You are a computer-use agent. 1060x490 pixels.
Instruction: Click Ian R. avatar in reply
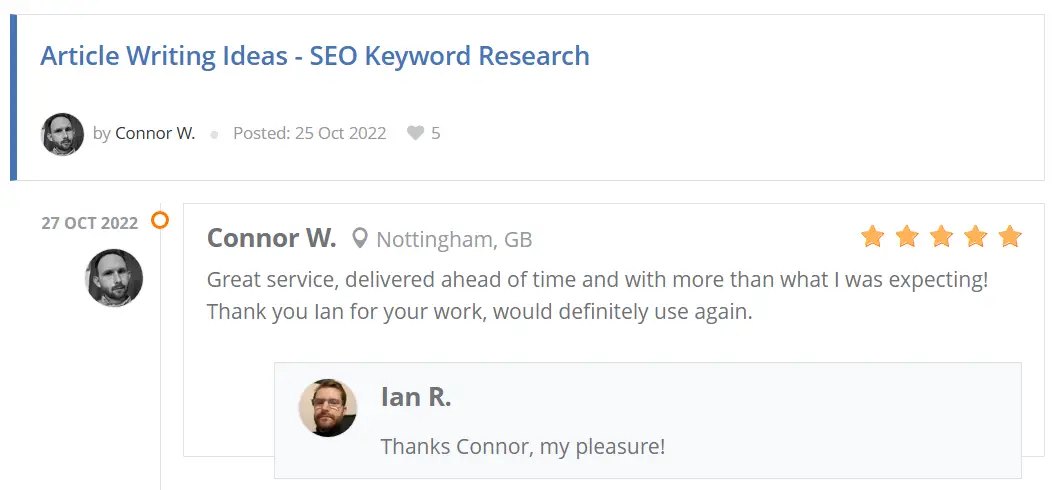(328, 408)
